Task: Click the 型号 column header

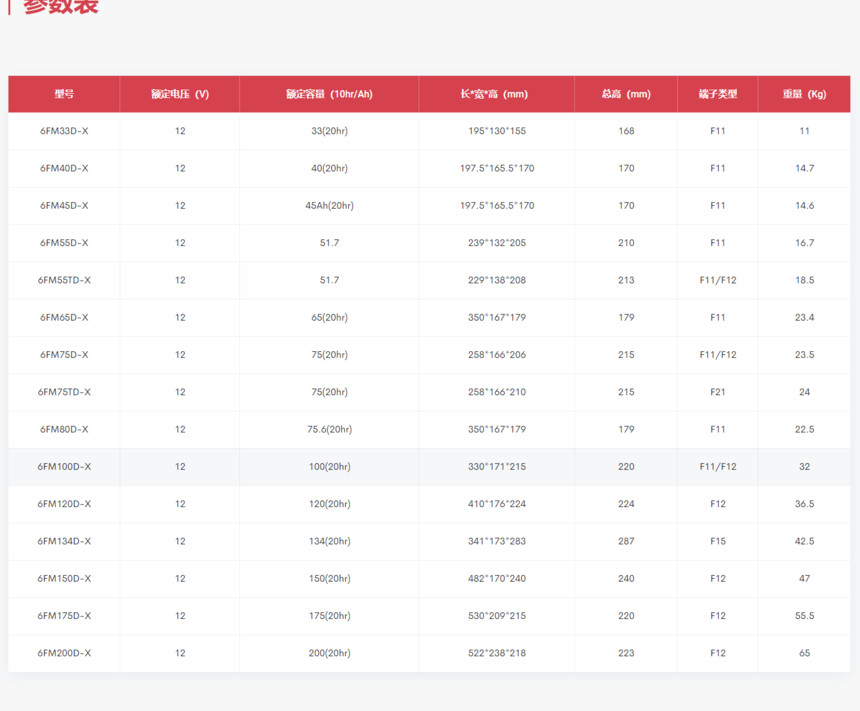Action: (x=64, y=94)
